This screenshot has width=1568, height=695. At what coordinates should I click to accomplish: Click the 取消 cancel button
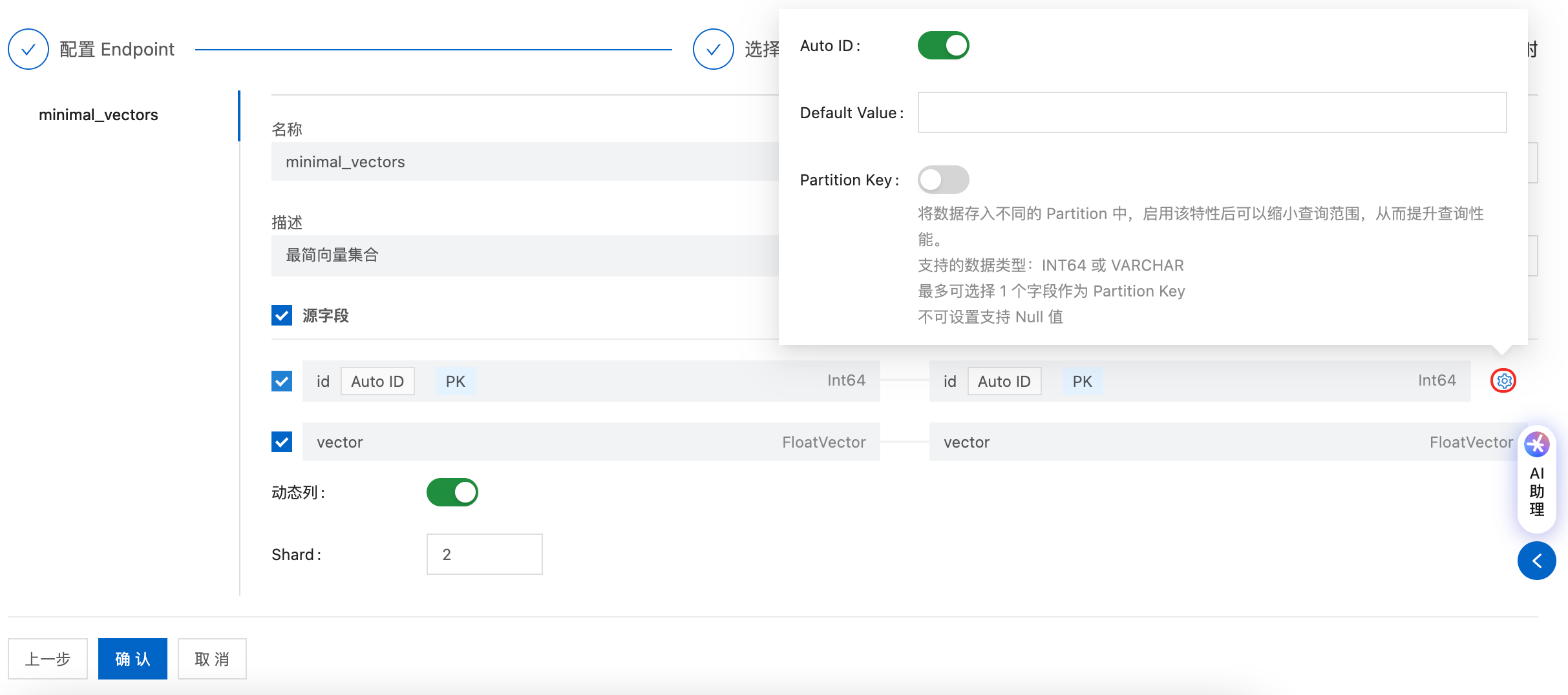point(212,659)
